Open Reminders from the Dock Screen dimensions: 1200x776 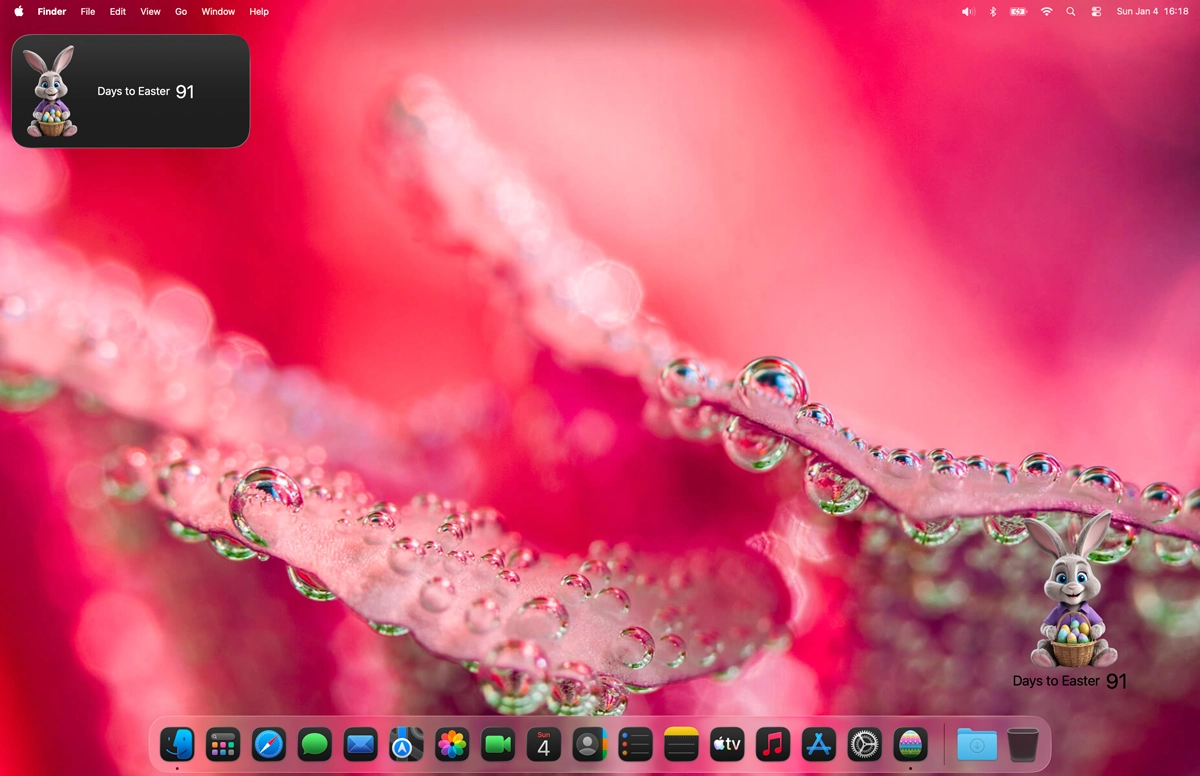tap(635, 744)
